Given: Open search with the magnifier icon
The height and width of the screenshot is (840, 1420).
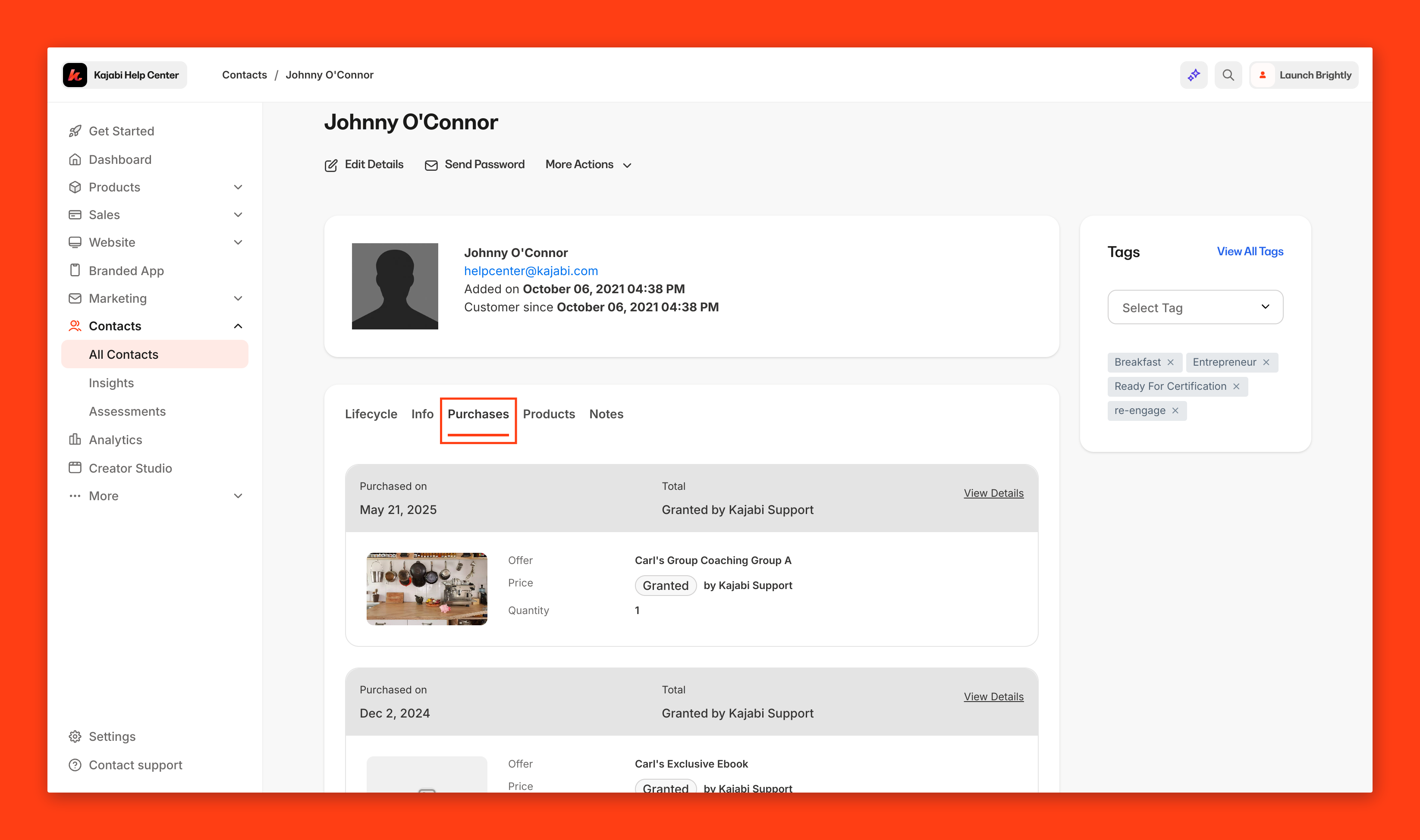Looking at the screenshot, I should (x=1228, y=75).
